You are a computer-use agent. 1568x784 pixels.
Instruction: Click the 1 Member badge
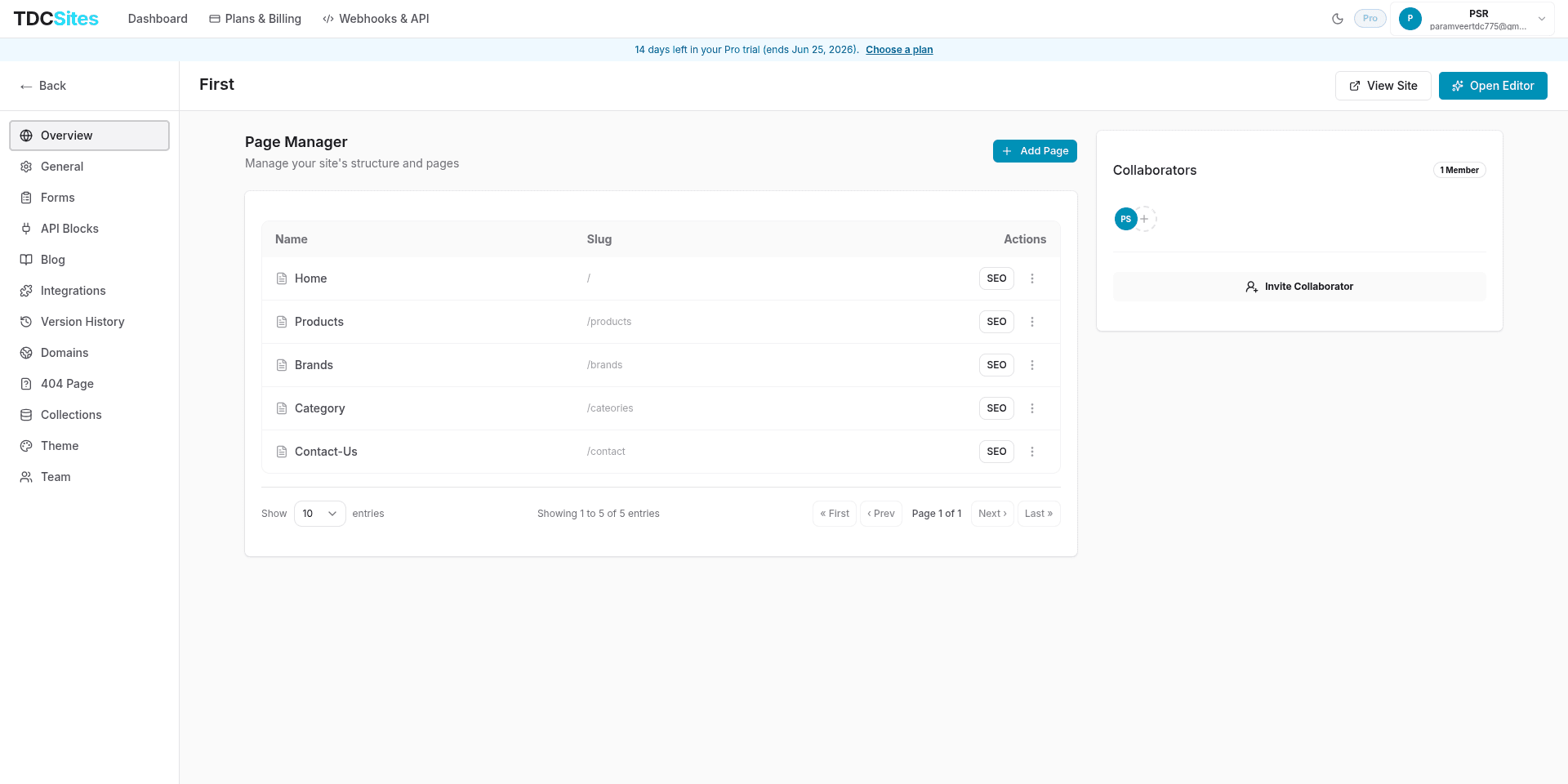pyautogui.click(x=1459, y=170)
